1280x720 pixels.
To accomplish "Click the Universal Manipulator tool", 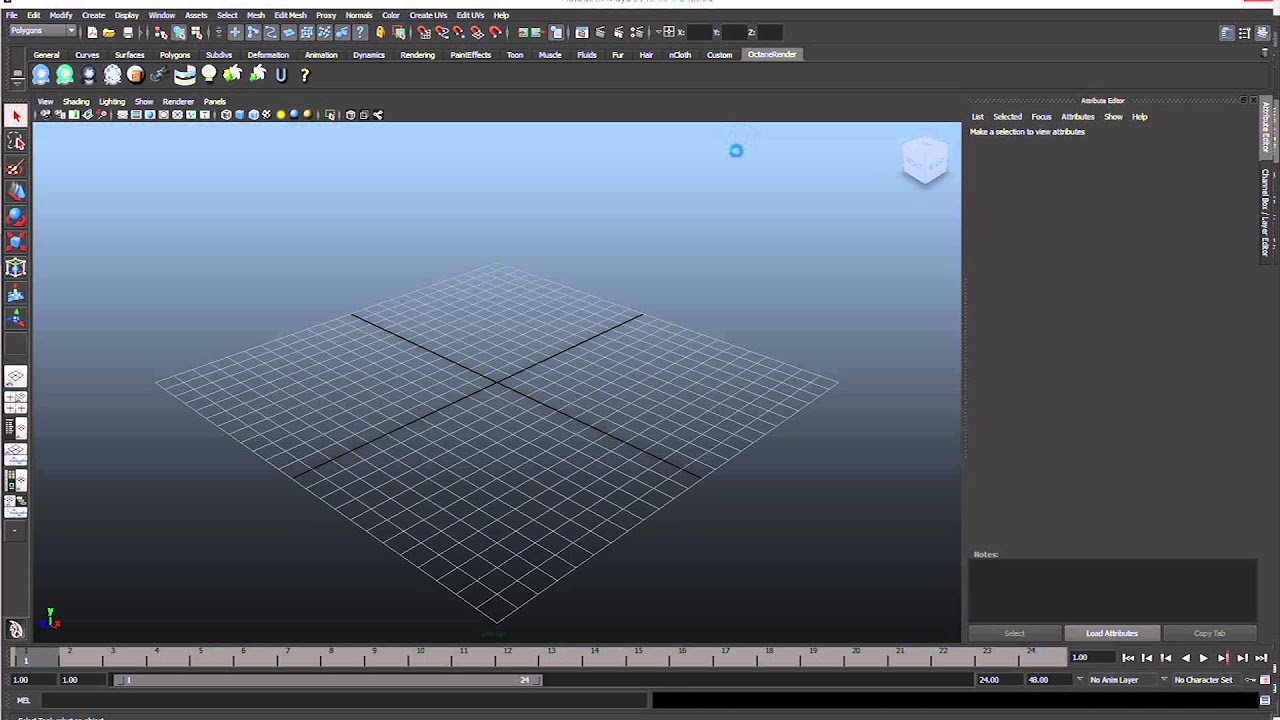I will point(16,267).
